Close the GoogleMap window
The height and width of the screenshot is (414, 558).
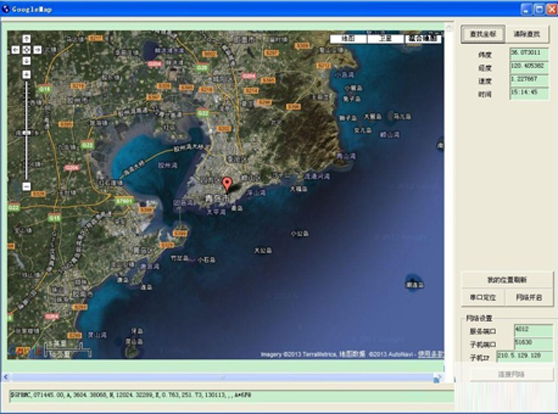552,9
